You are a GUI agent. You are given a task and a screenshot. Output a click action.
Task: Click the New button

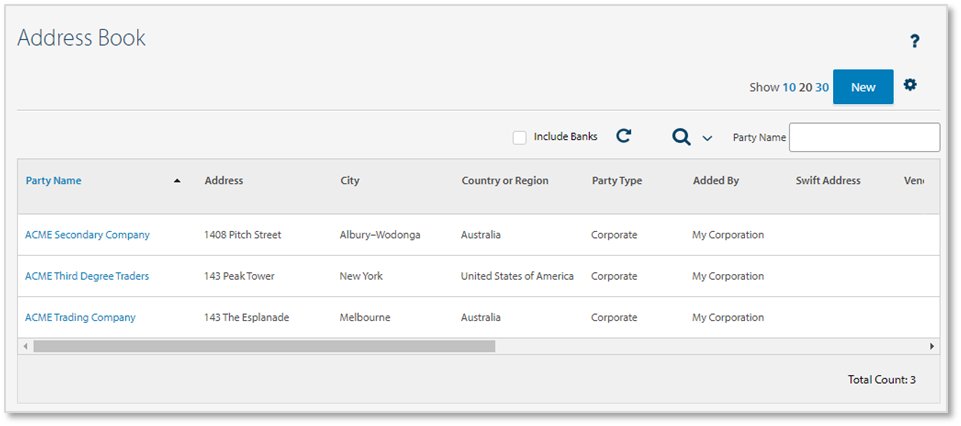click(863, 87)
